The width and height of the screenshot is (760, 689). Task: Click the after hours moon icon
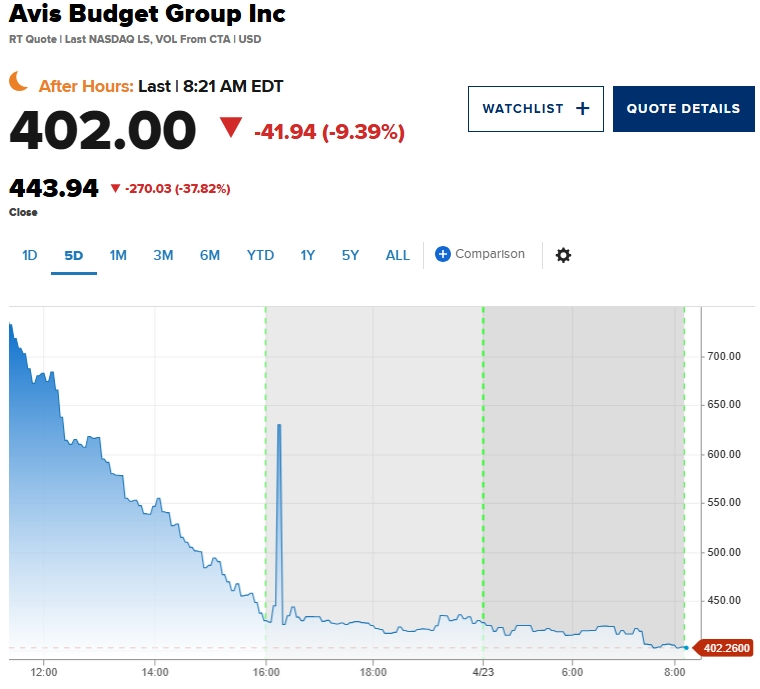(x=20, y=83)
